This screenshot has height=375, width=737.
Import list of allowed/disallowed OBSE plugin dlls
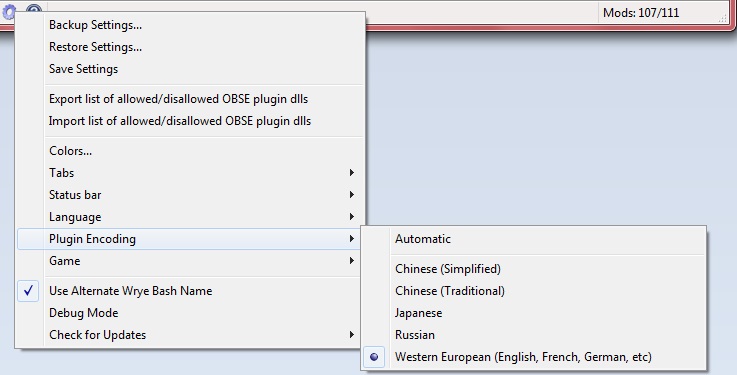(x=190, y=121)
